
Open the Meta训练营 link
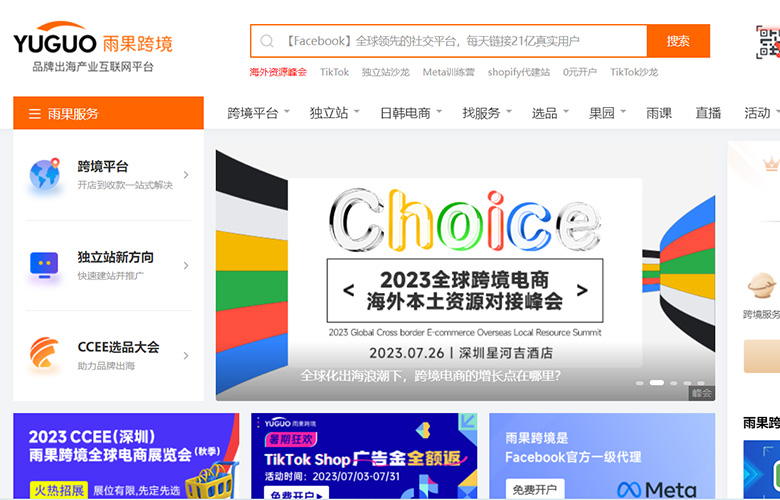click(449, 72)
